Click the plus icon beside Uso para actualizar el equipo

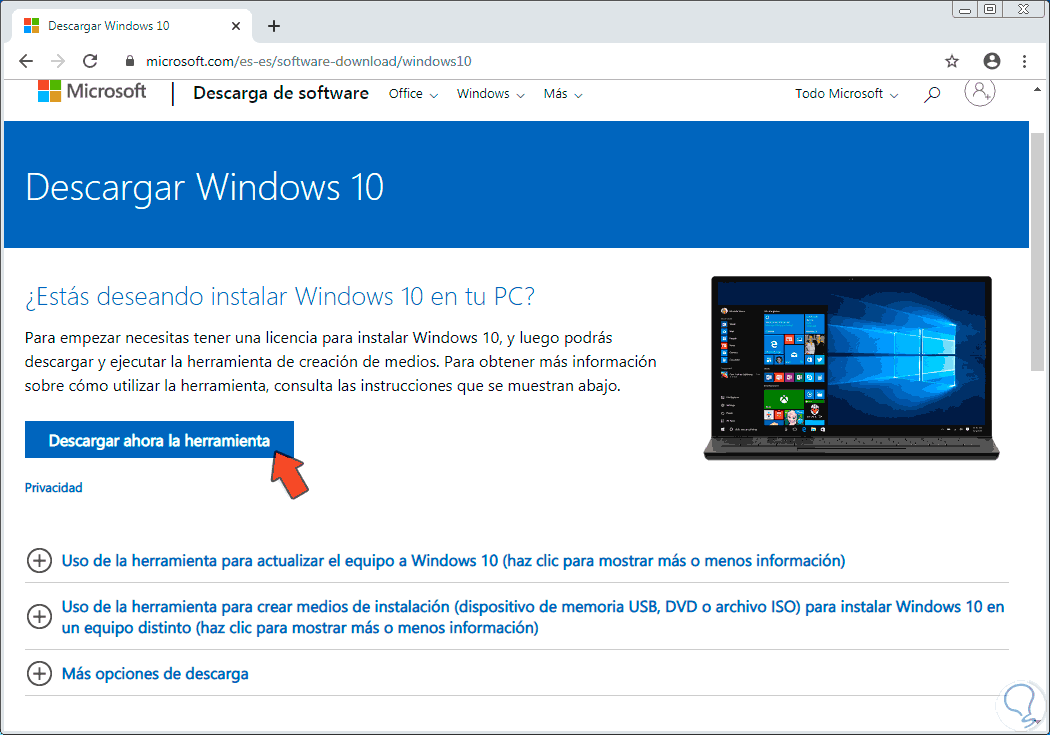click(40, 560)
